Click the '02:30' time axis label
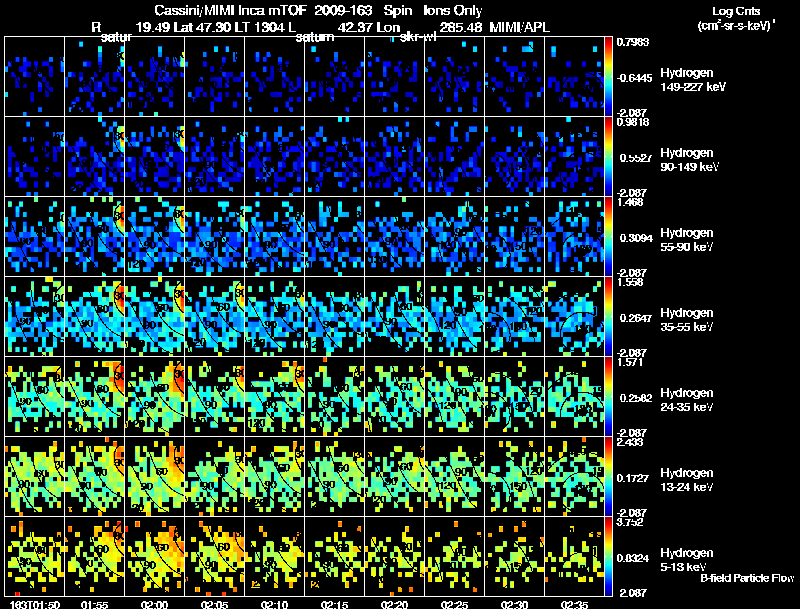 [514, 604]
